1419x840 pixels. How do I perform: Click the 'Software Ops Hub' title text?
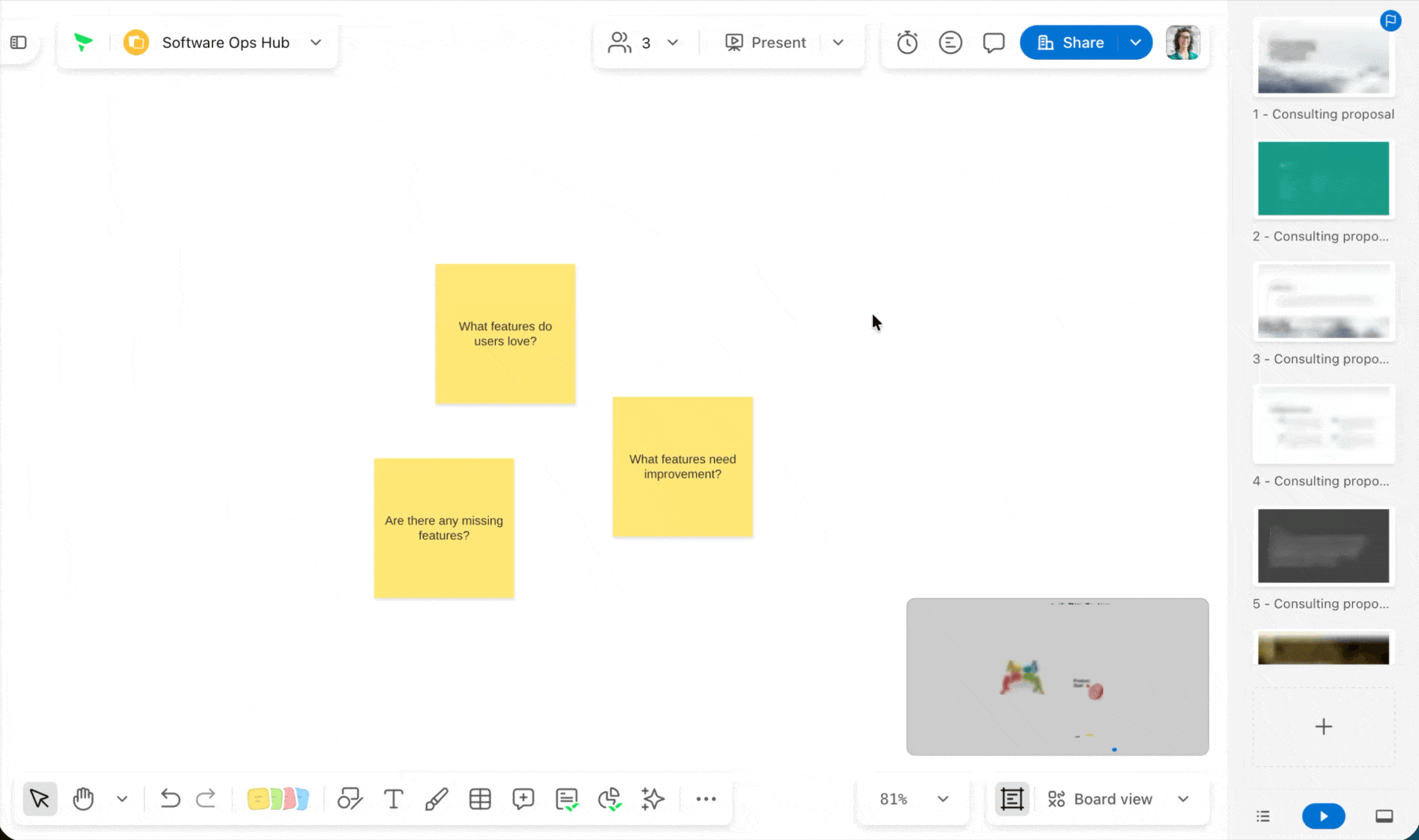[x=225, y=43]
